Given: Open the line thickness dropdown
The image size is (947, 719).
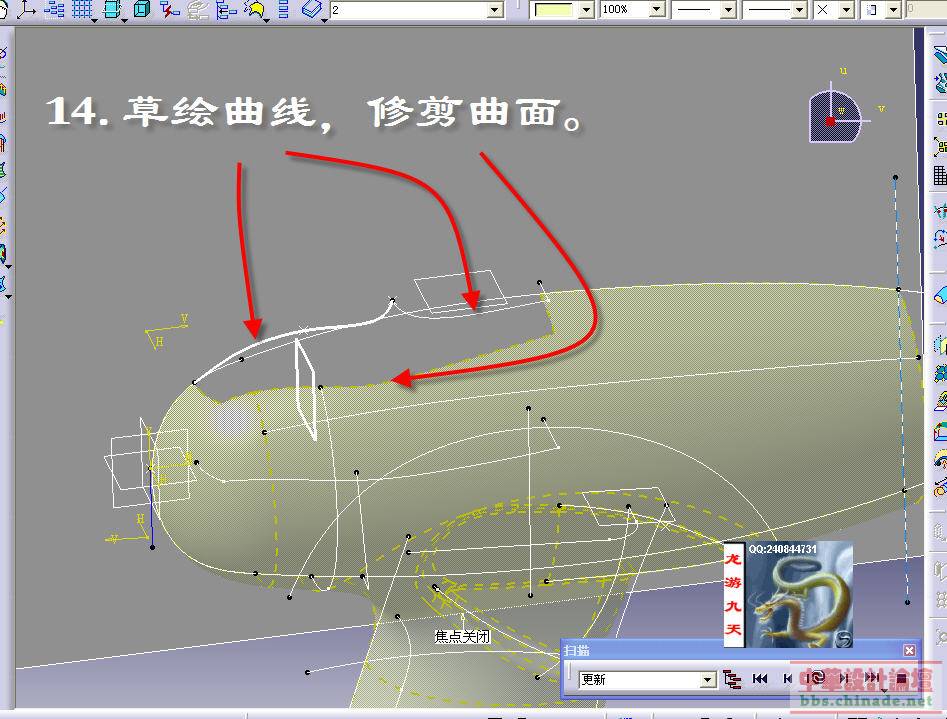Looking at the screenshot, I should tap(728, 10).
